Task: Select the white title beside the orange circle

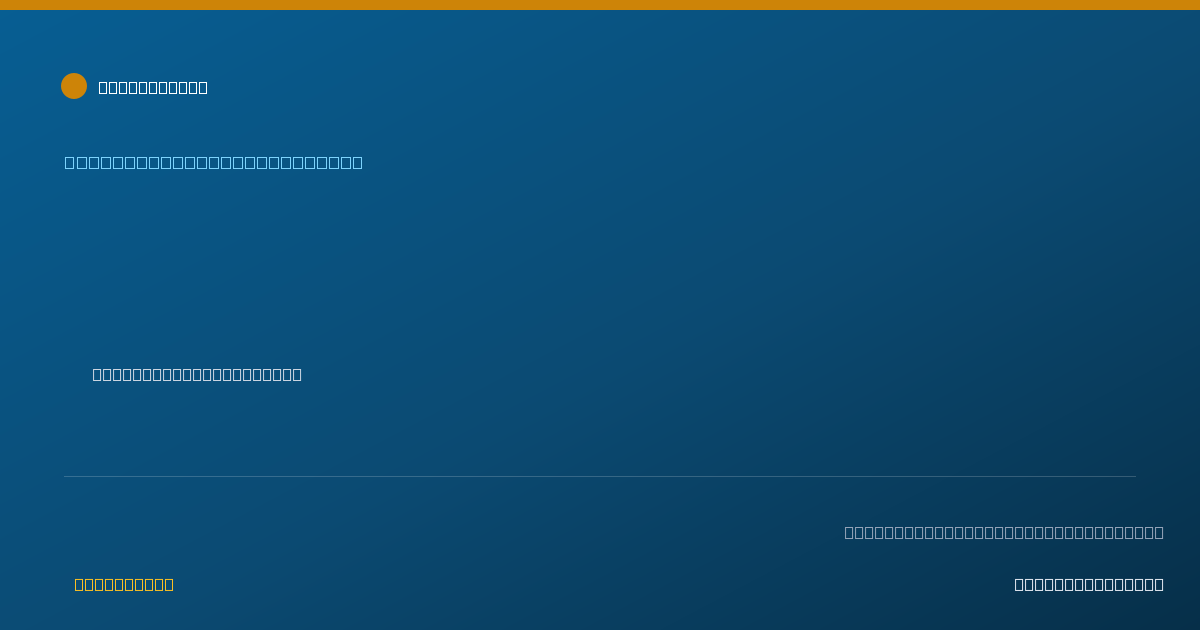Action: [x=153, y=87]
